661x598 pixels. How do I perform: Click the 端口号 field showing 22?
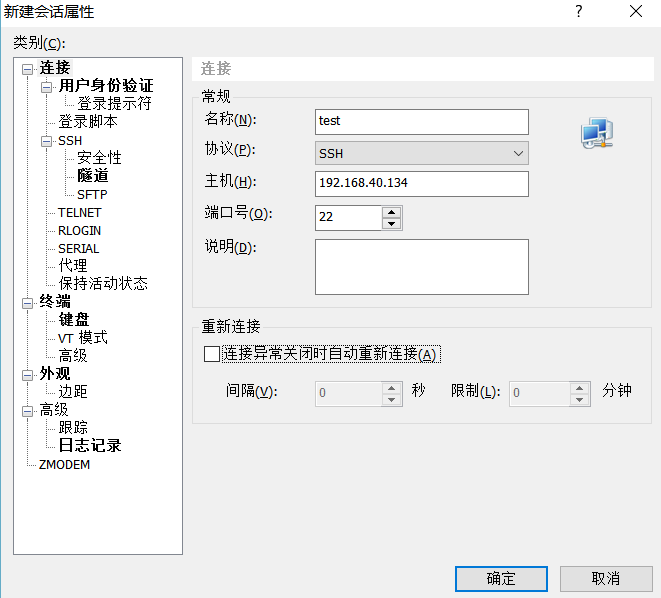[x=349, y=218]
